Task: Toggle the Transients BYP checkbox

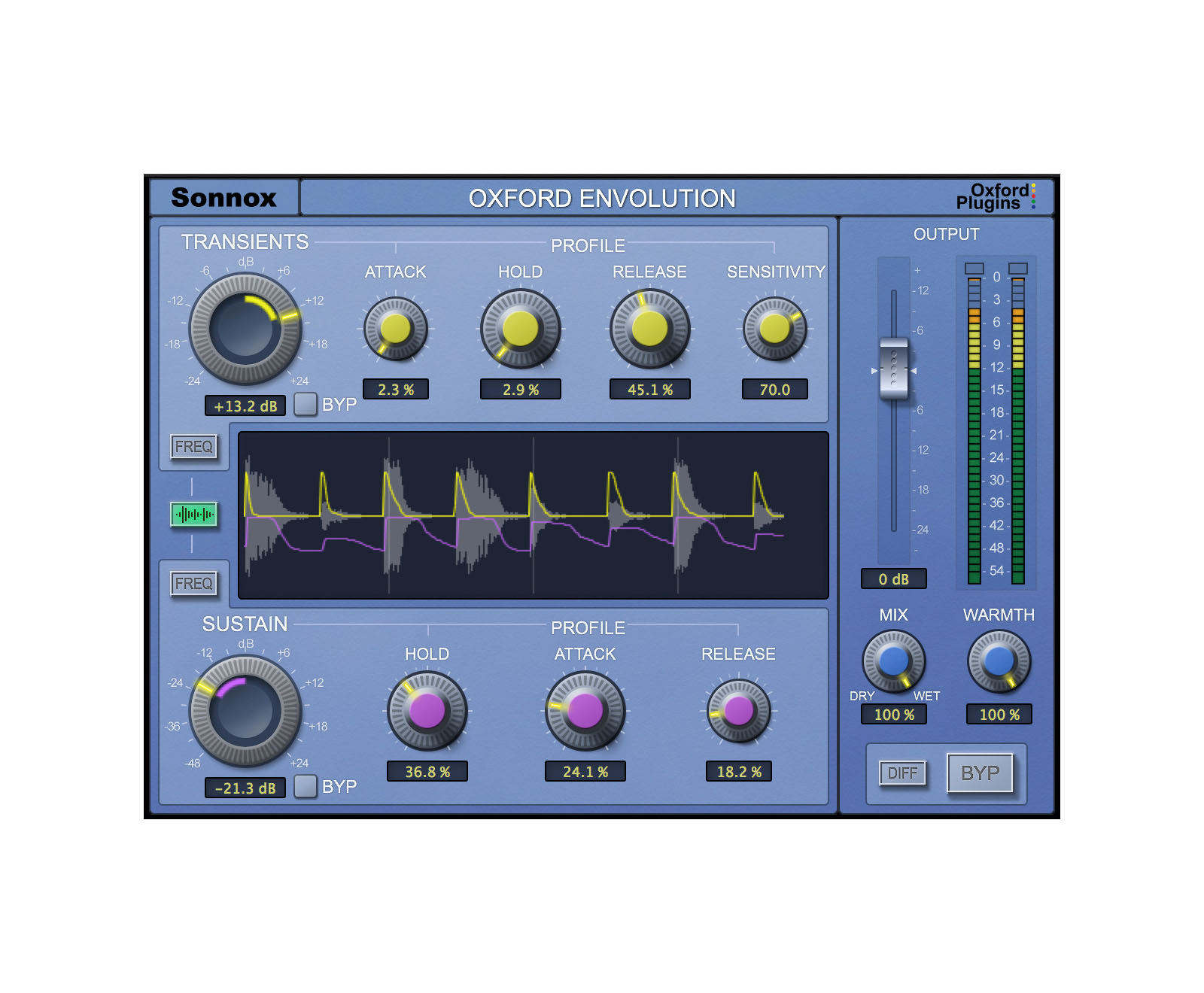Action: 305,405
